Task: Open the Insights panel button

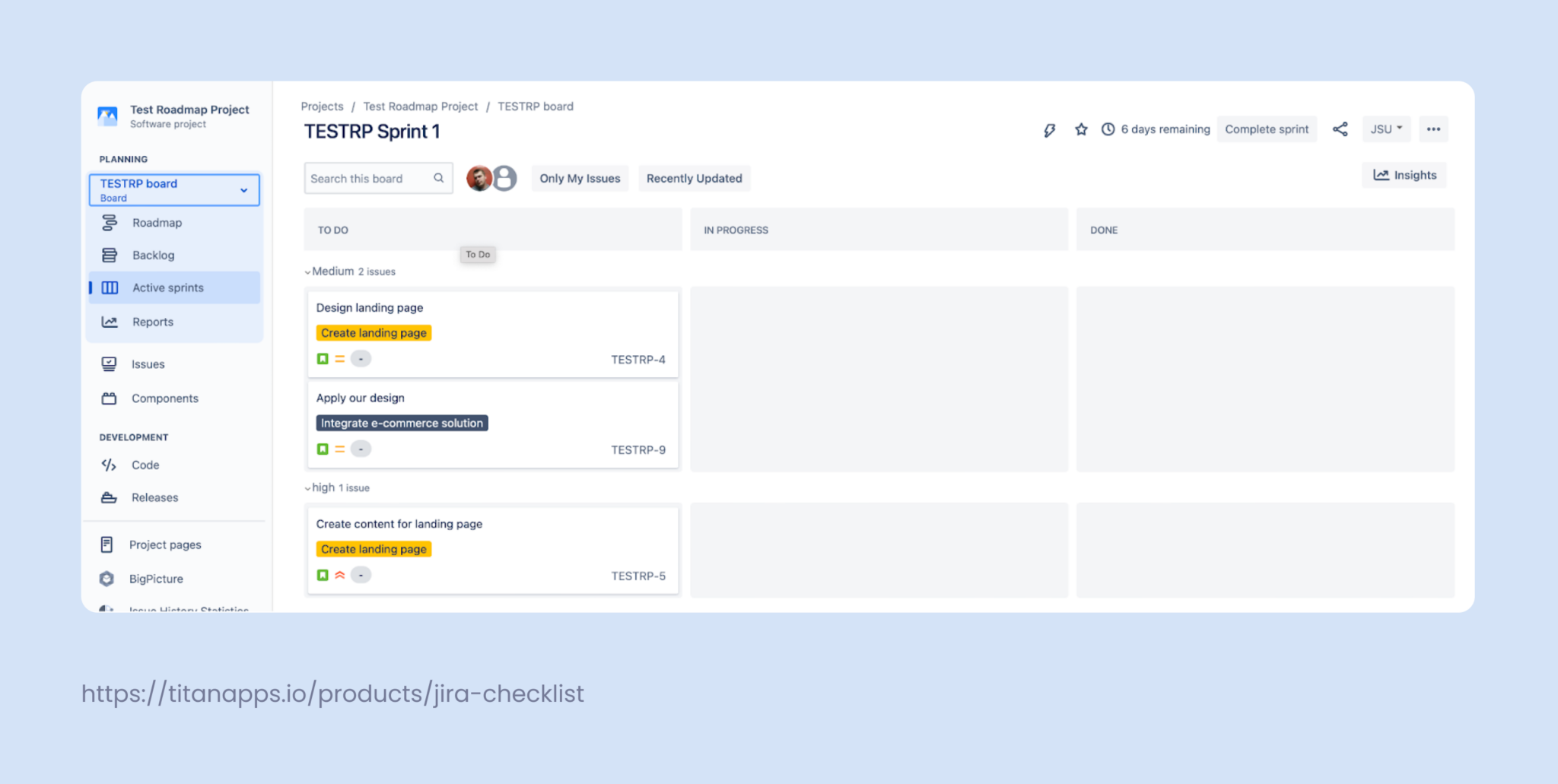Action: pyautogui.click(x=1404, y=175)
